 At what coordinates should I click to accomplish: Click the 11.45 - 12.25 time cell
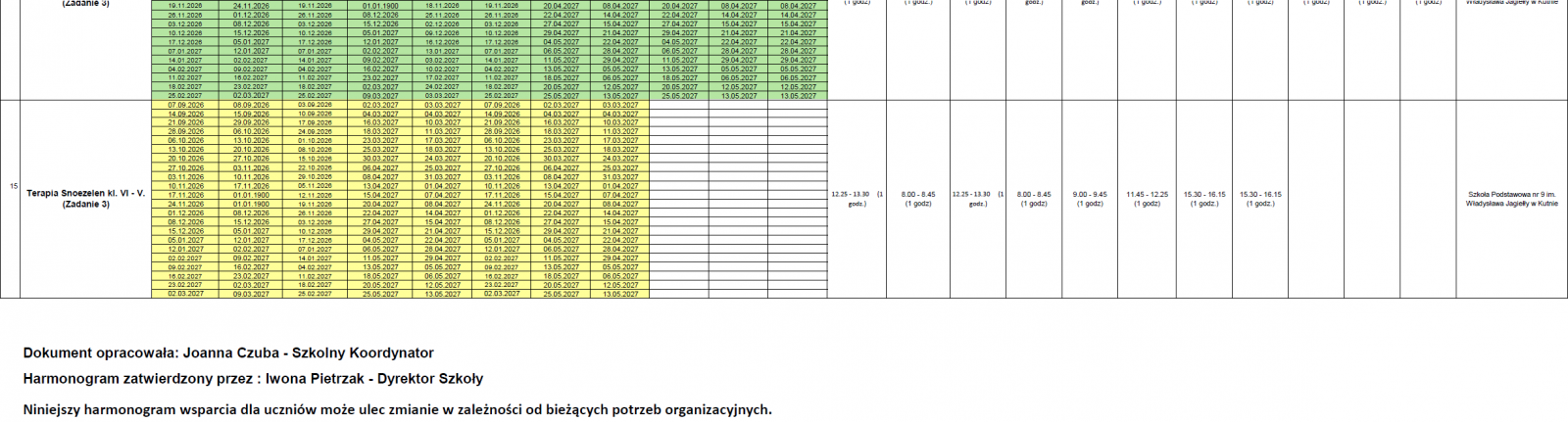pos(1147,199)
